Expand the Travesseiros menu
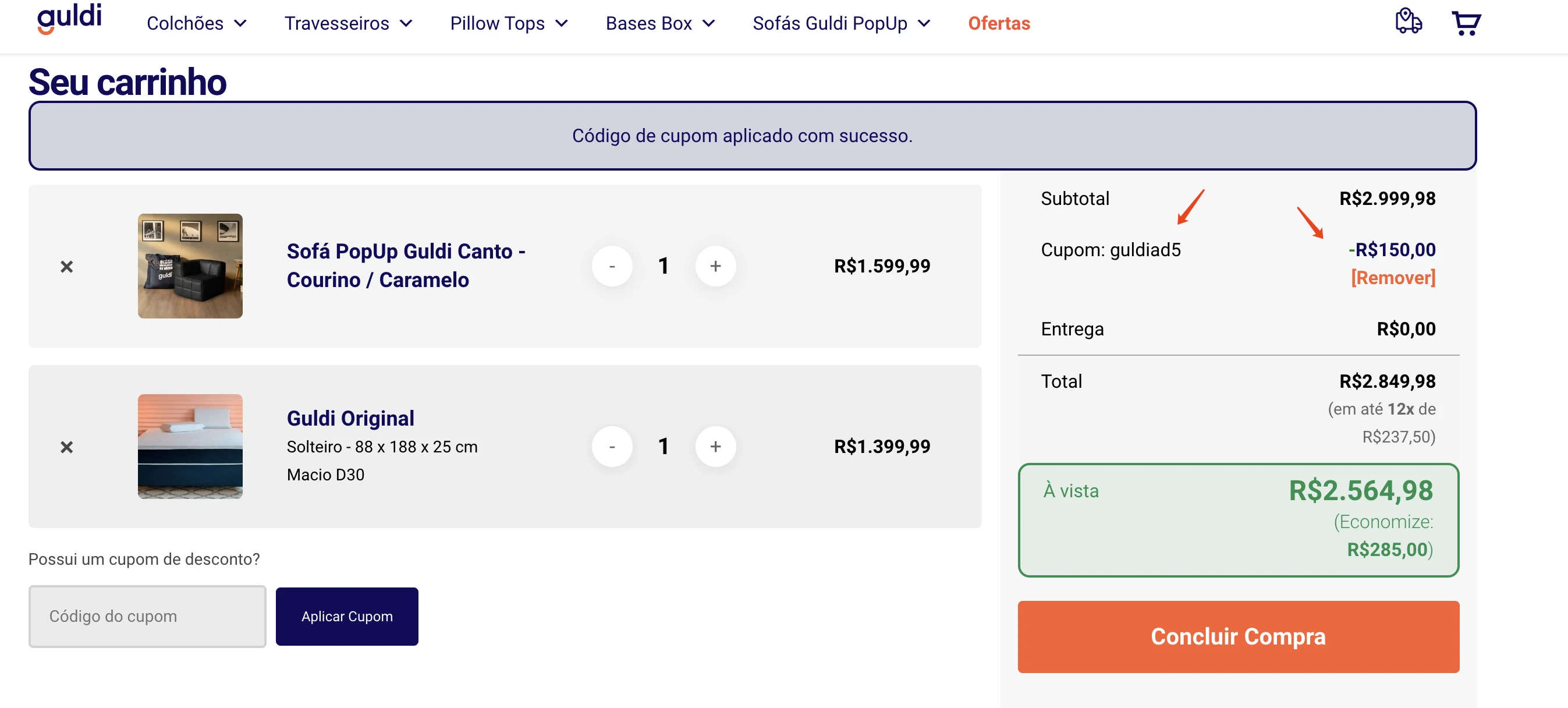 (x=348, y=23)
